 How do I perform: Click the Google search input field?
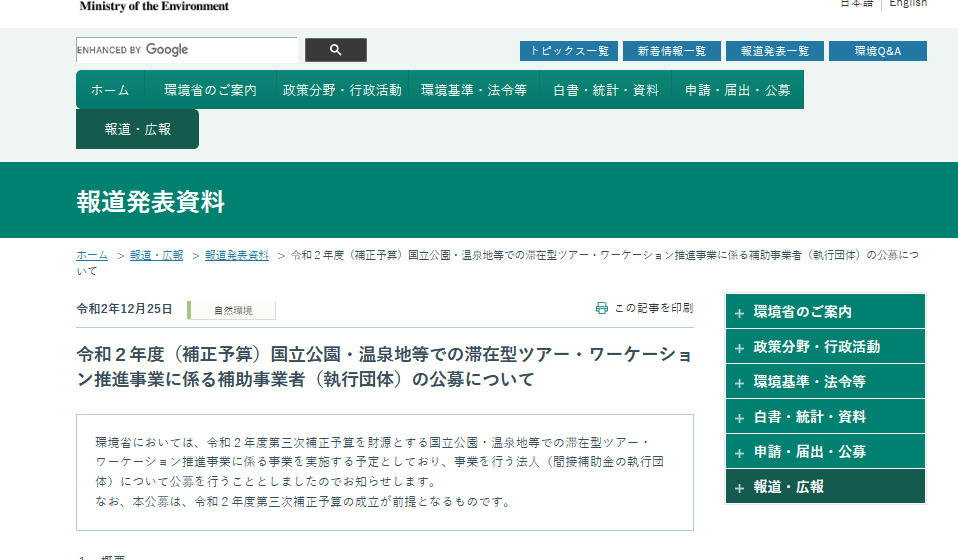click(187, 50)
